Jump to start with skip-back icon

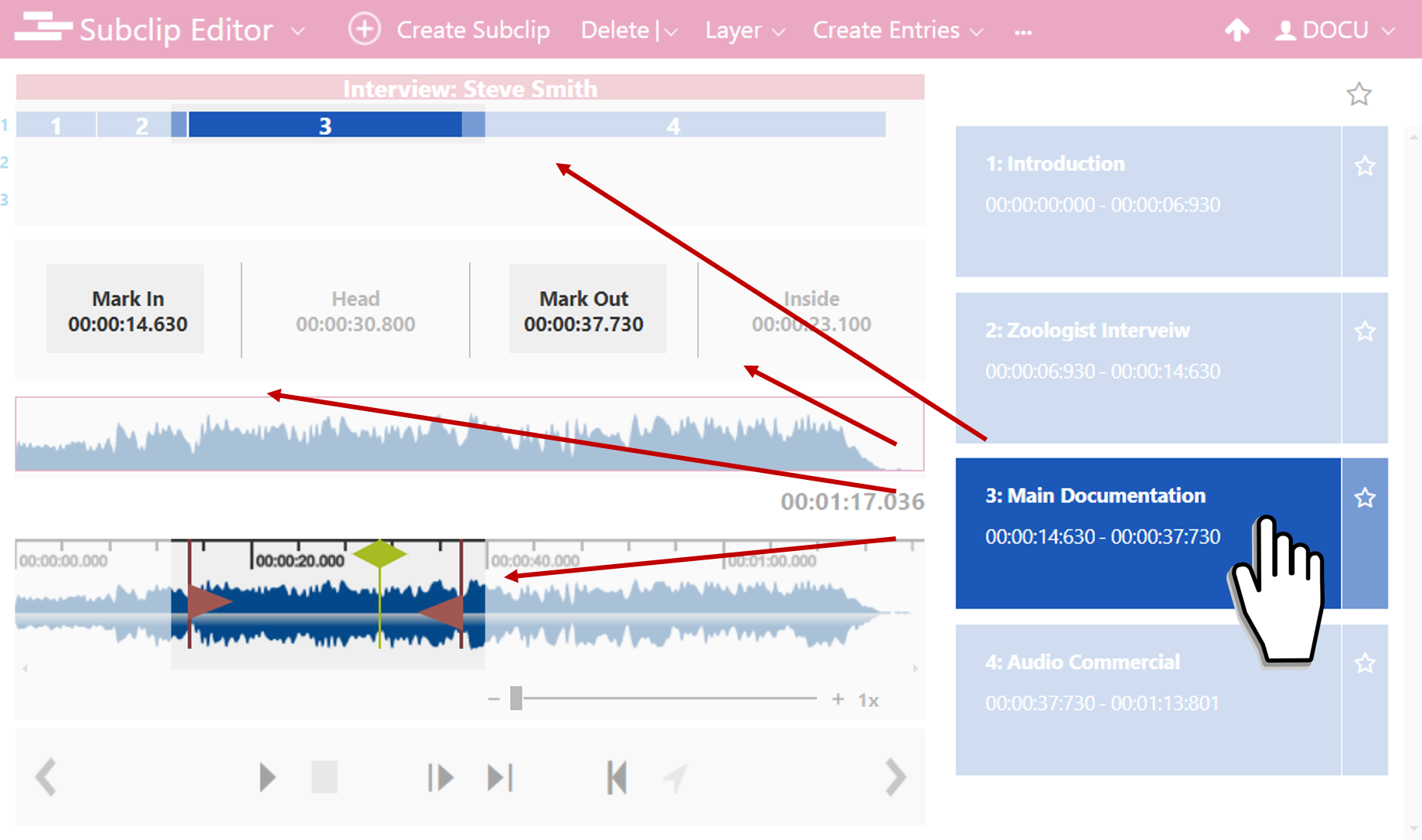(617, 777)
